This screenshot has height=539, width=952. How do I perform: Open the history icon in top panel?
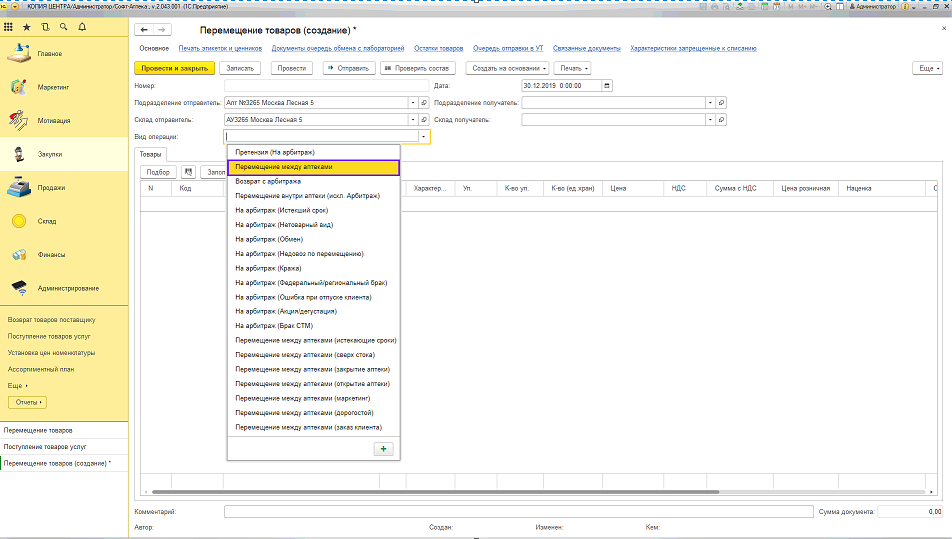(x=45, y=27)
